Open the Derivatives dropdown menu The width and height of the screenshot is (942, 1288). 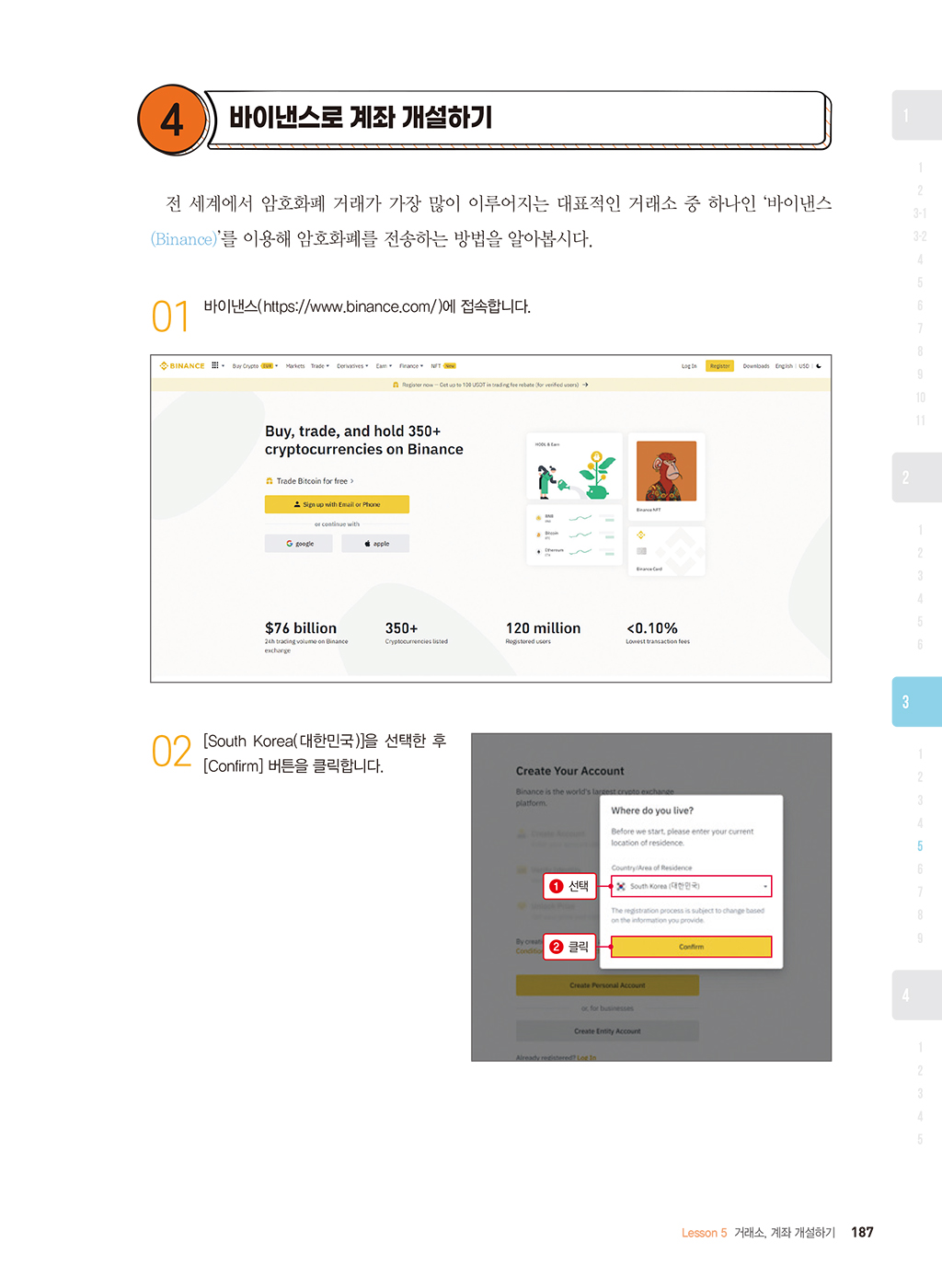[x=352, y=366]
